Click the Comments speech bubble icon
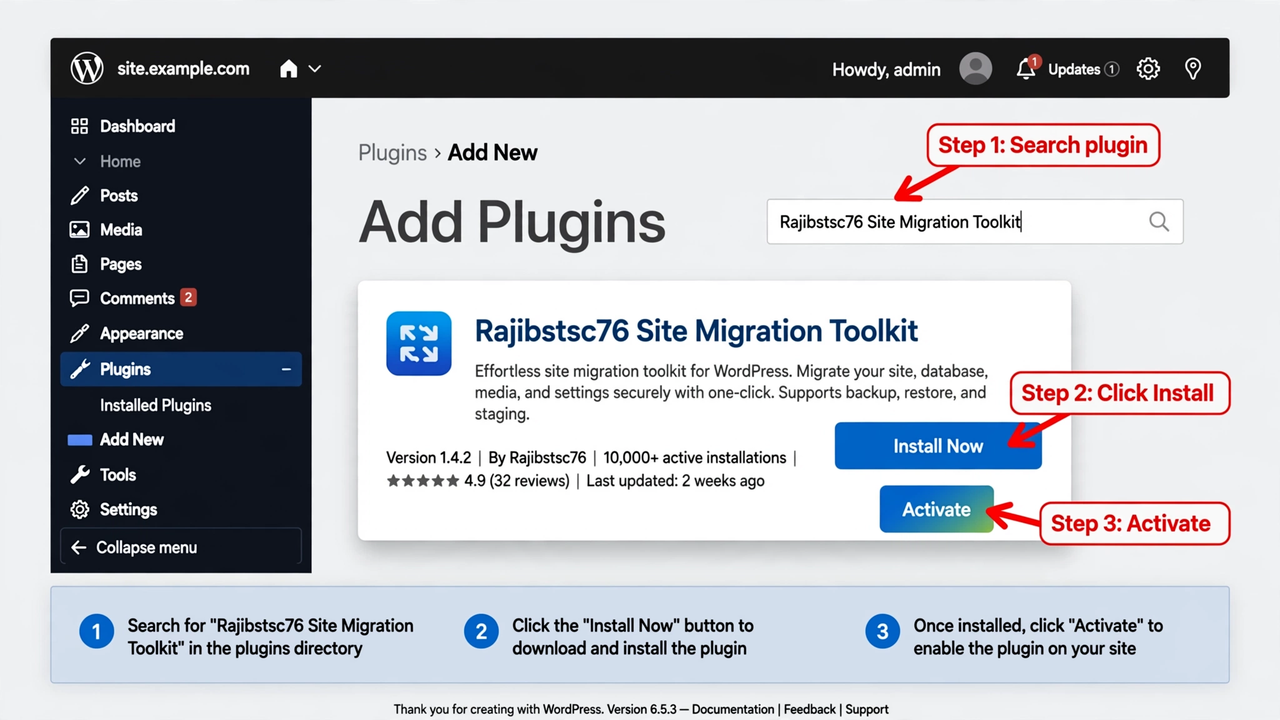The width and height of the screenshot is (1280, 720). [79, 298]
